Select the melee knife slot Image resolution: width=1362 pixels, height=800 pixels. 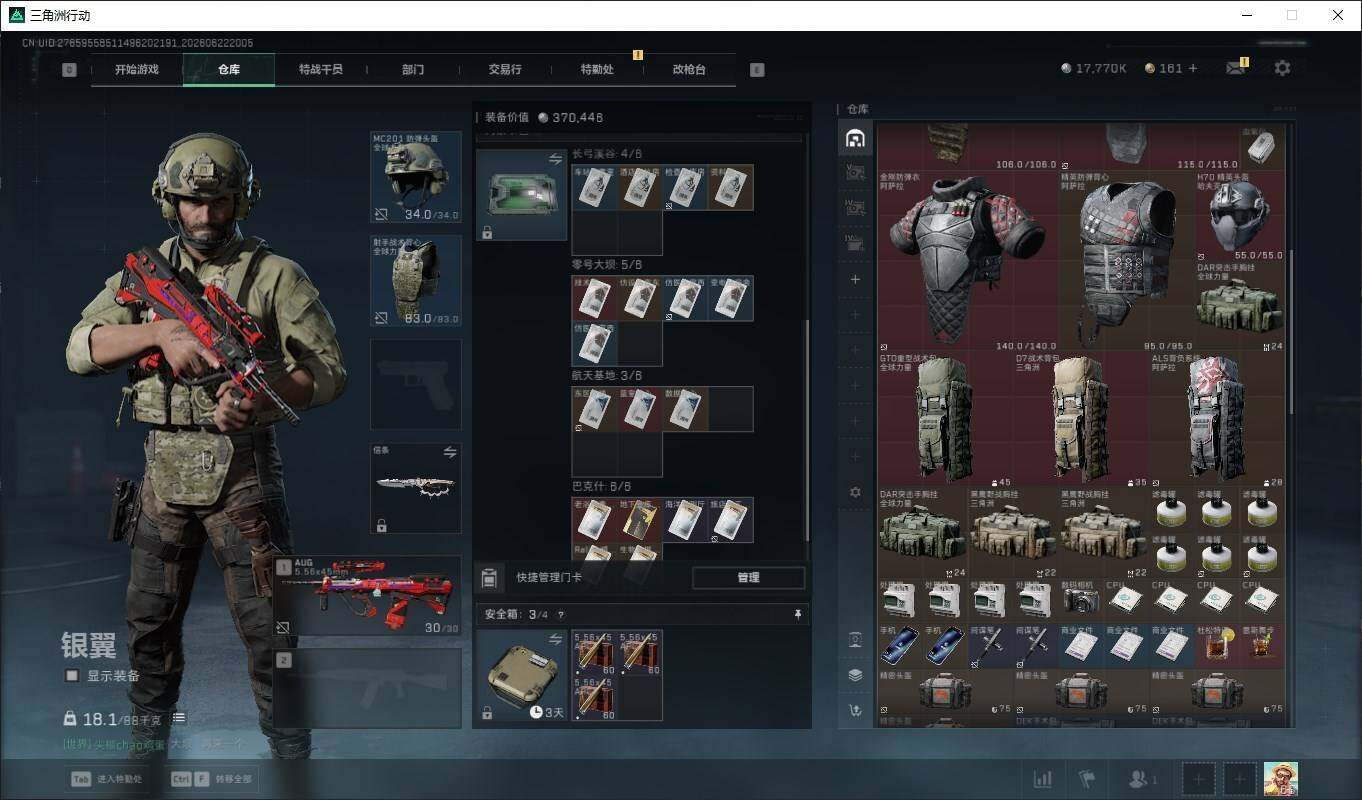coord(416,488)
